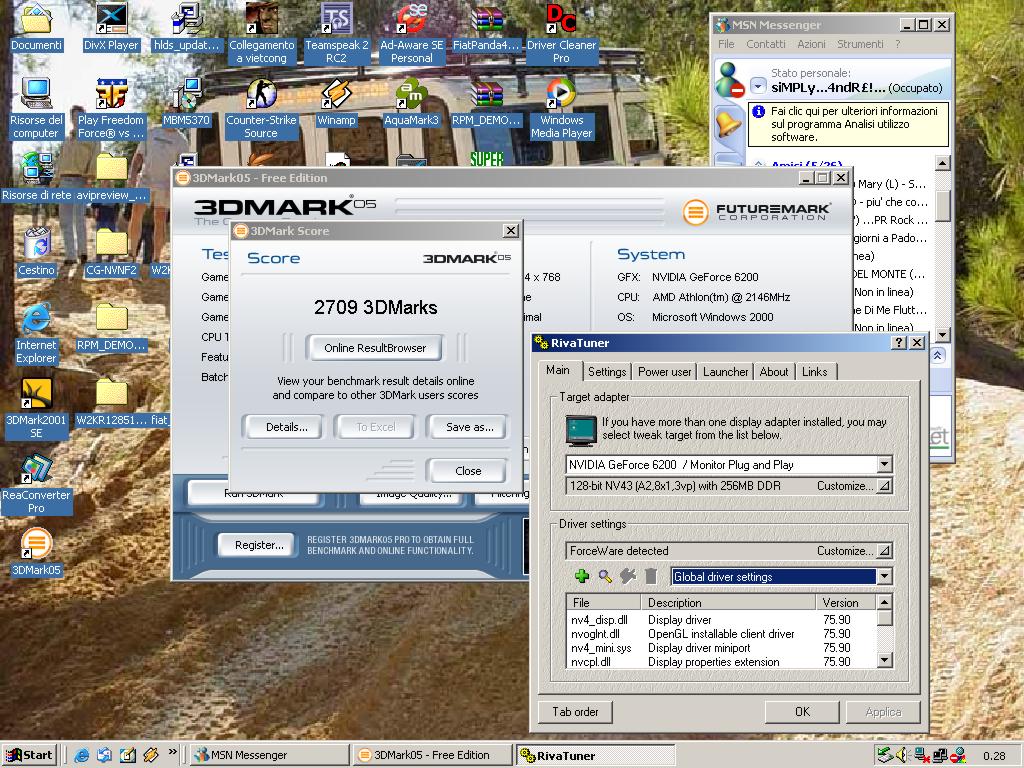Click the Tab order button in RivaTuner
This screenshot has width=1024, height=768.
coord(575,712)
